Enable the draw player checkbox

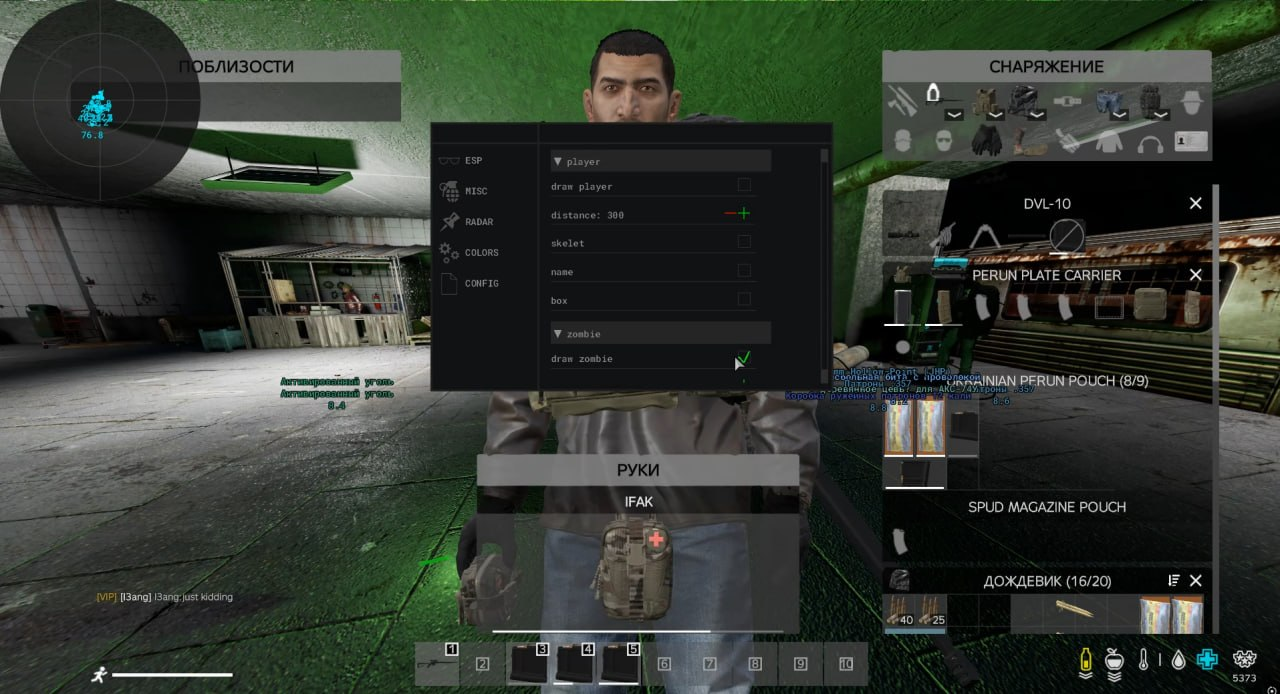click(x=744, y=185)
